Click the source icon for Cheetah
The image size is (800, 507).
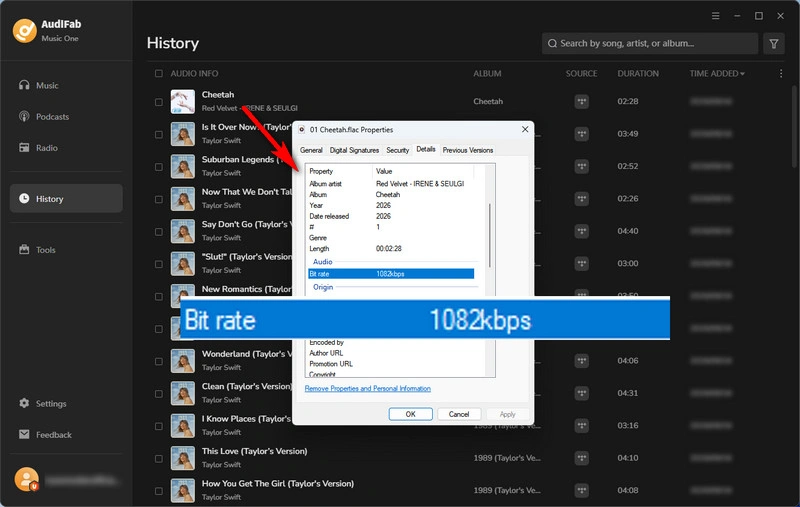(581, 101)
